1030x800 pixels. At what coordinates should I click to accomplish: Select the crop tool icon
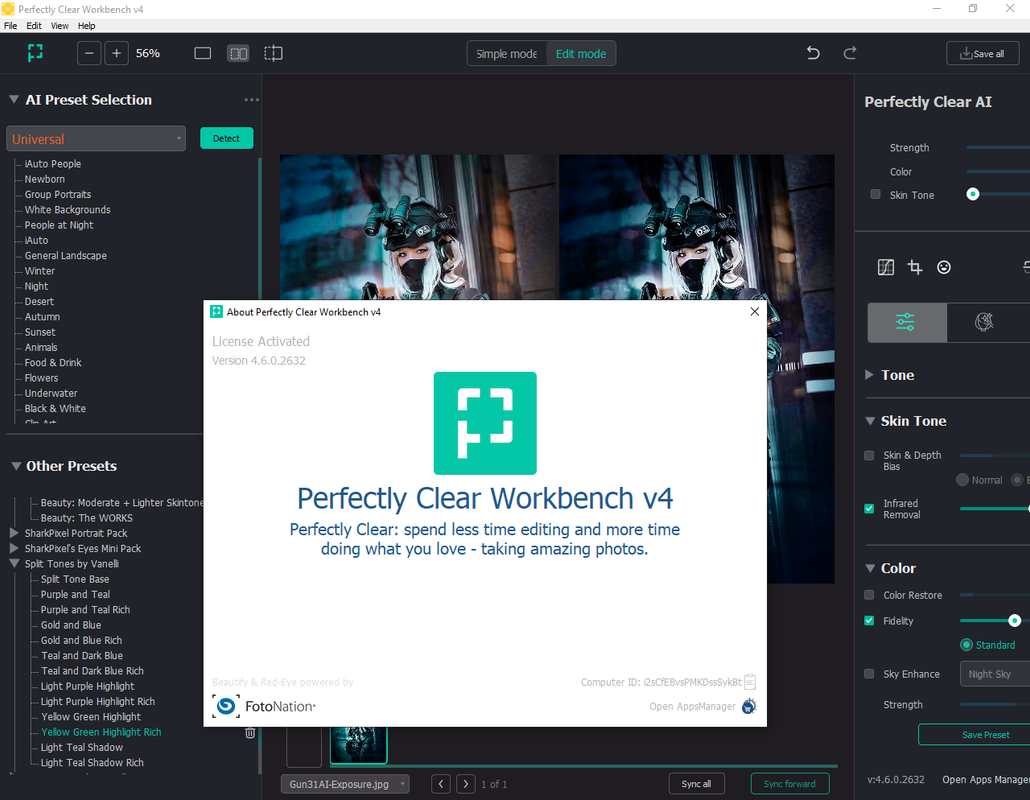coord(914,267)
